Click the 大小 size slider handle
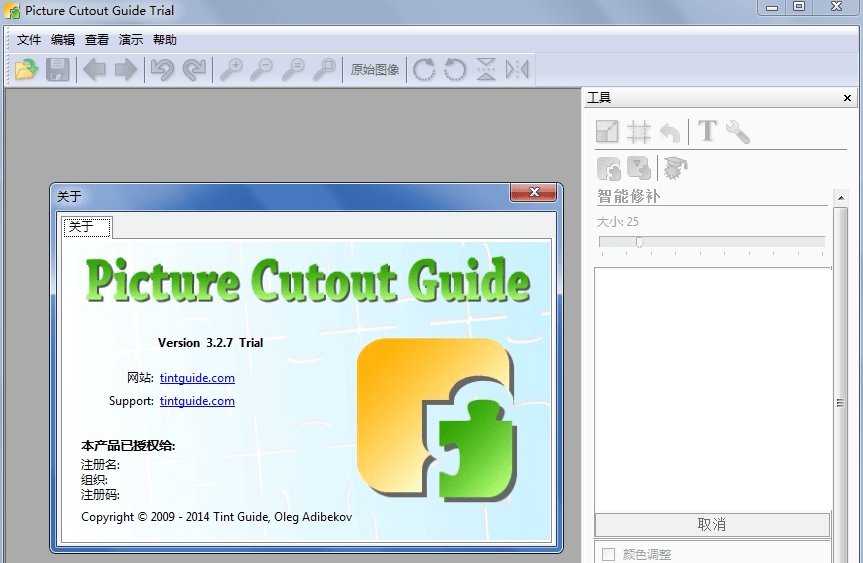863x563 pixels. pyautogui.click(x=639, y=242)
